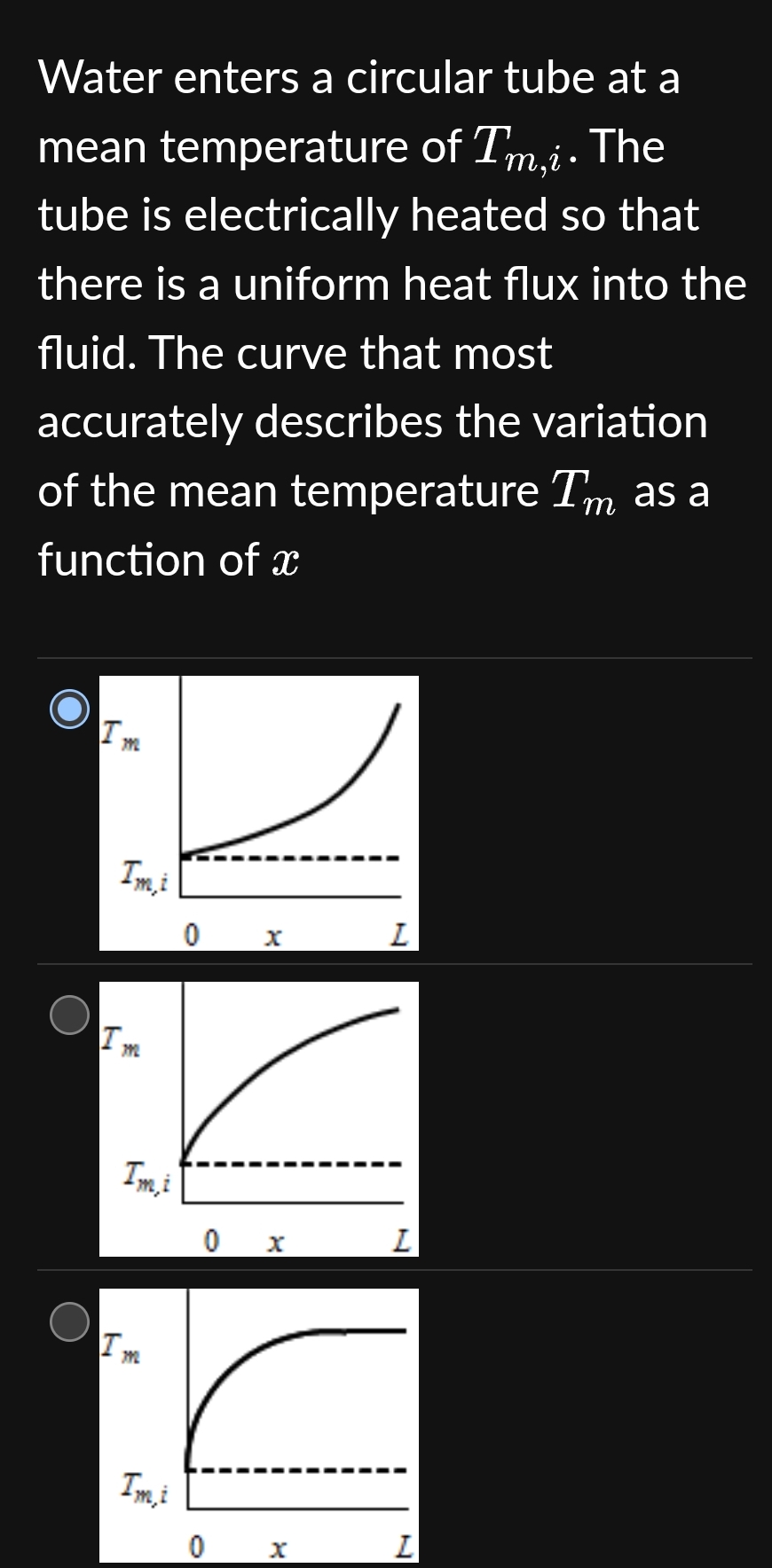Click the divider line between second and third options
The image size is (772, 1568).
386,1270
